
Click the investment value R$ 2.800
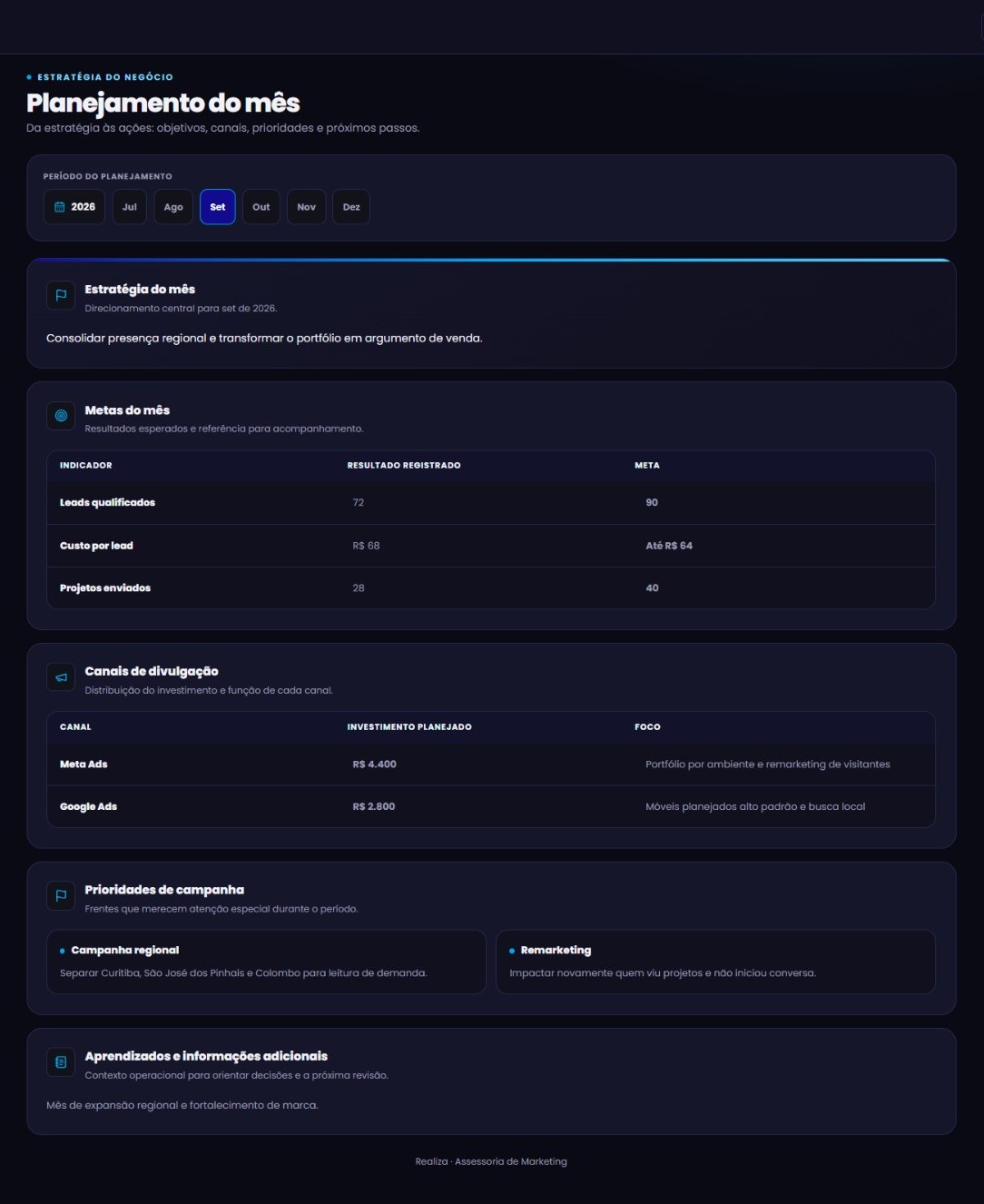374,806
